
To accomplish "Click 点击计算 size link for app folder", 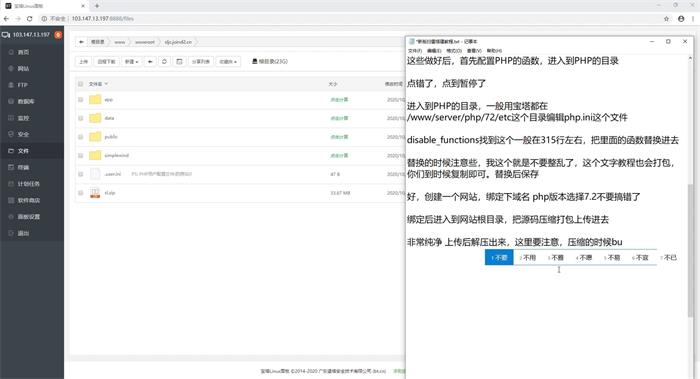I will 339,100.
